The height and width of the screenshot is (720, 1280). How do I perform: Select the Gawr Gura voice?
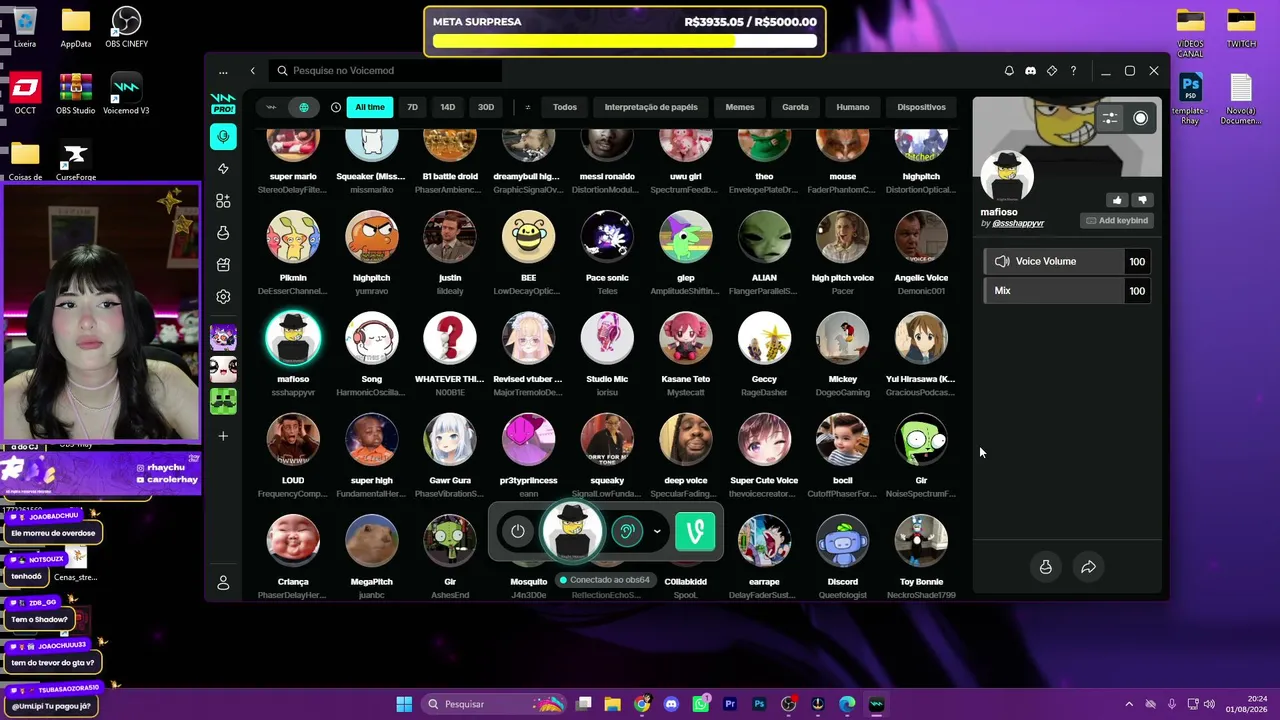tap(450, 440)
